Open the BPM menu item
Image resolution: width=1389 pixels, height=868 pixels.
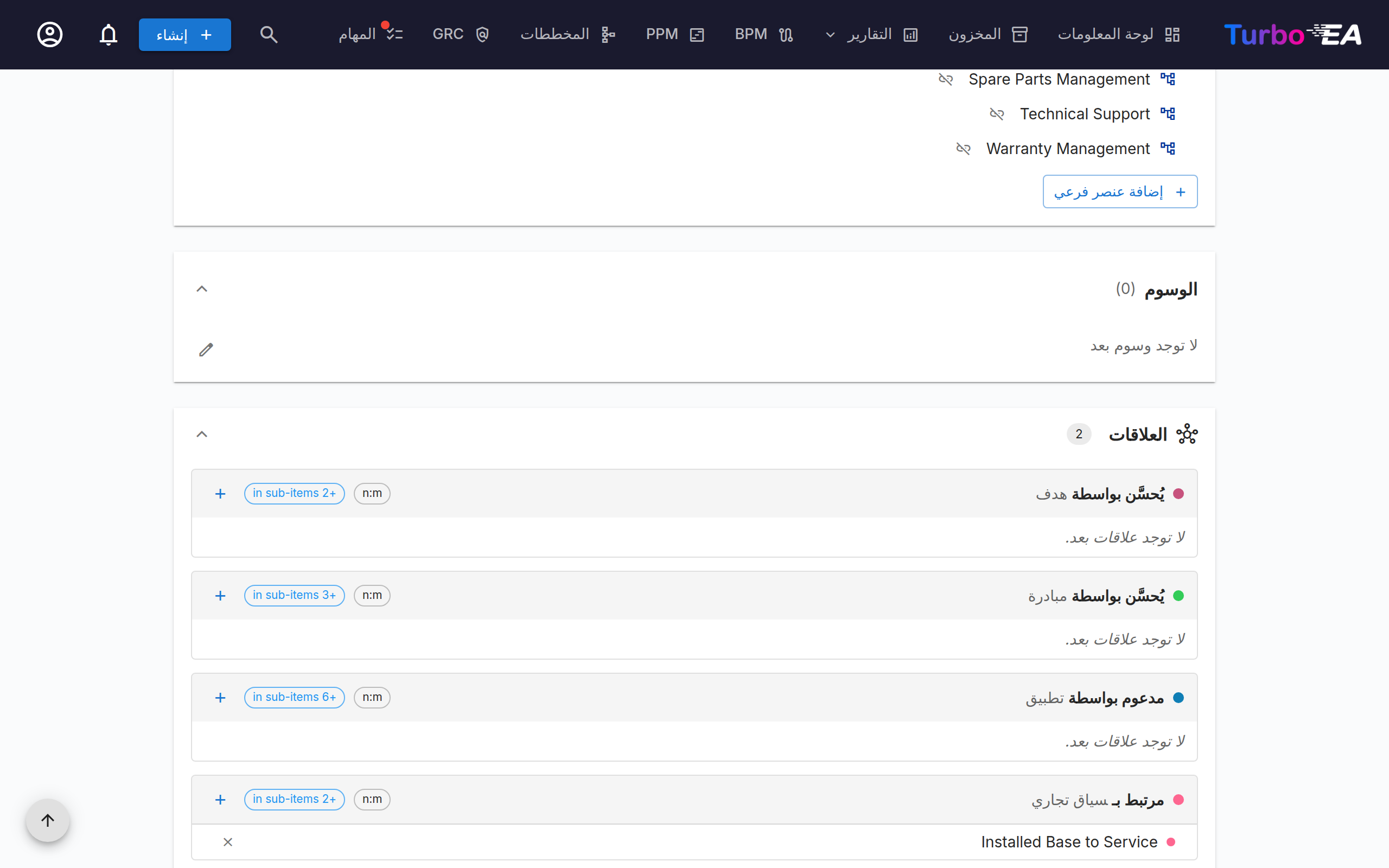[x=764, y=34]
